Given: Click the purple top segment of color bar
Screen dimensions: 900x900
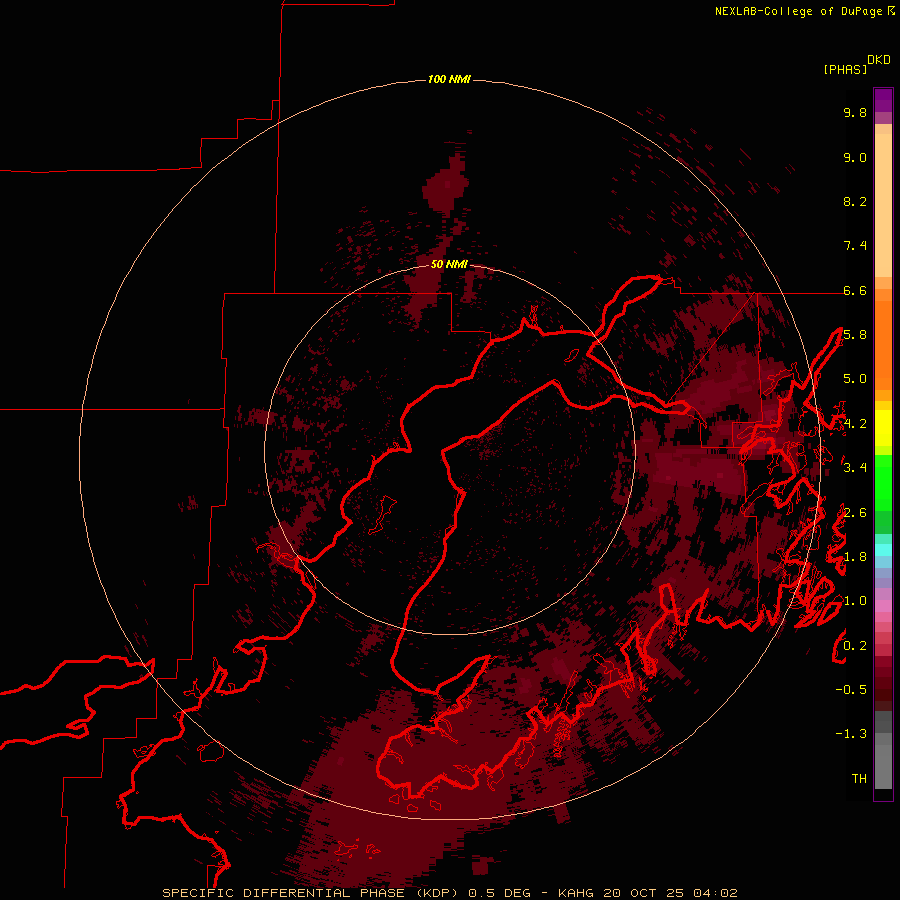Looking at the screenshot, I should (x=883, y=100).
